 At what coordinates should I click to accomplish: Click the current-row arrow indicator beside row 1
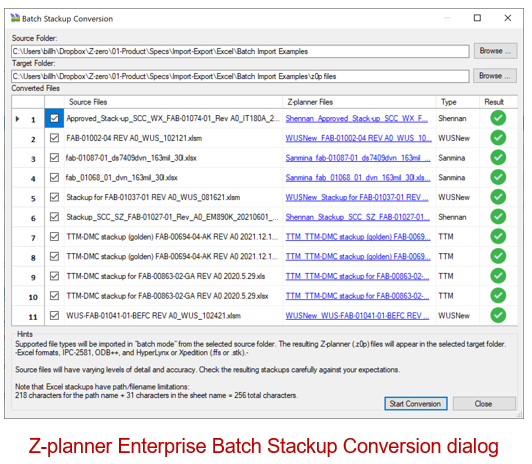click(17, 119)
